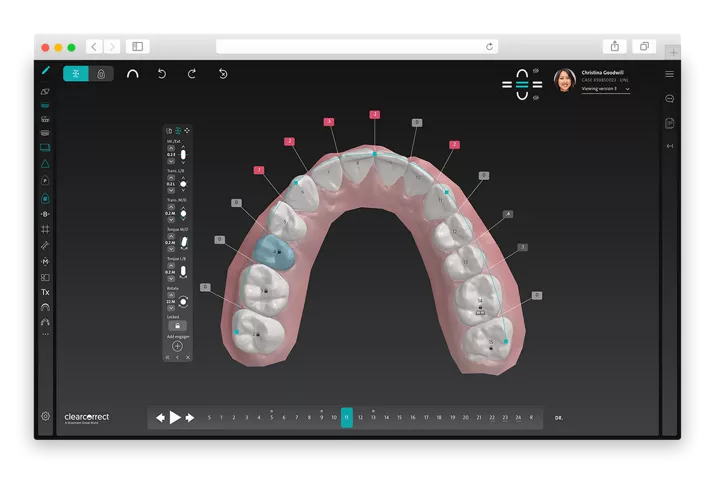720x481 pixels.
Task: Click the undo arrow in top toolbar
Action: pos(162,74)
